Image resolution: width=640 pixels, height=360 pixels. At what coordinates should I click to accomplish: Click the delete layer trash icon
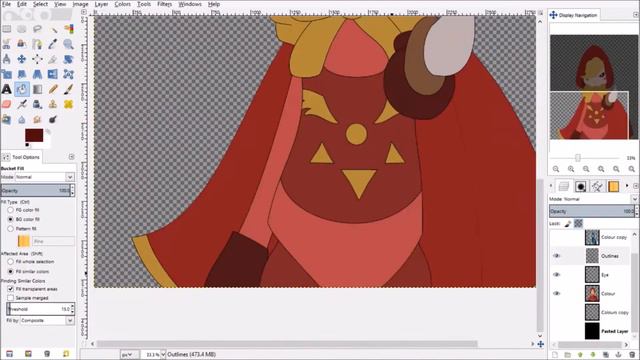(x=632, y=355)
